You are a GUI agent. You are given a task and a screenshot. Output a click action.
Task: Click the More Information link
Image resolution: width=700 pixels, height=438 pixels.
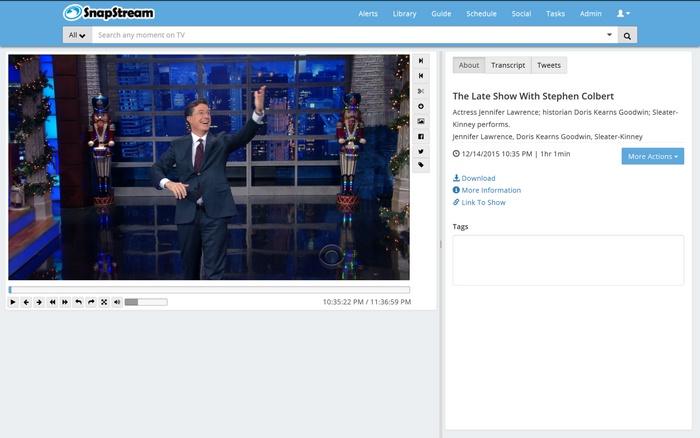pos(487,190)
